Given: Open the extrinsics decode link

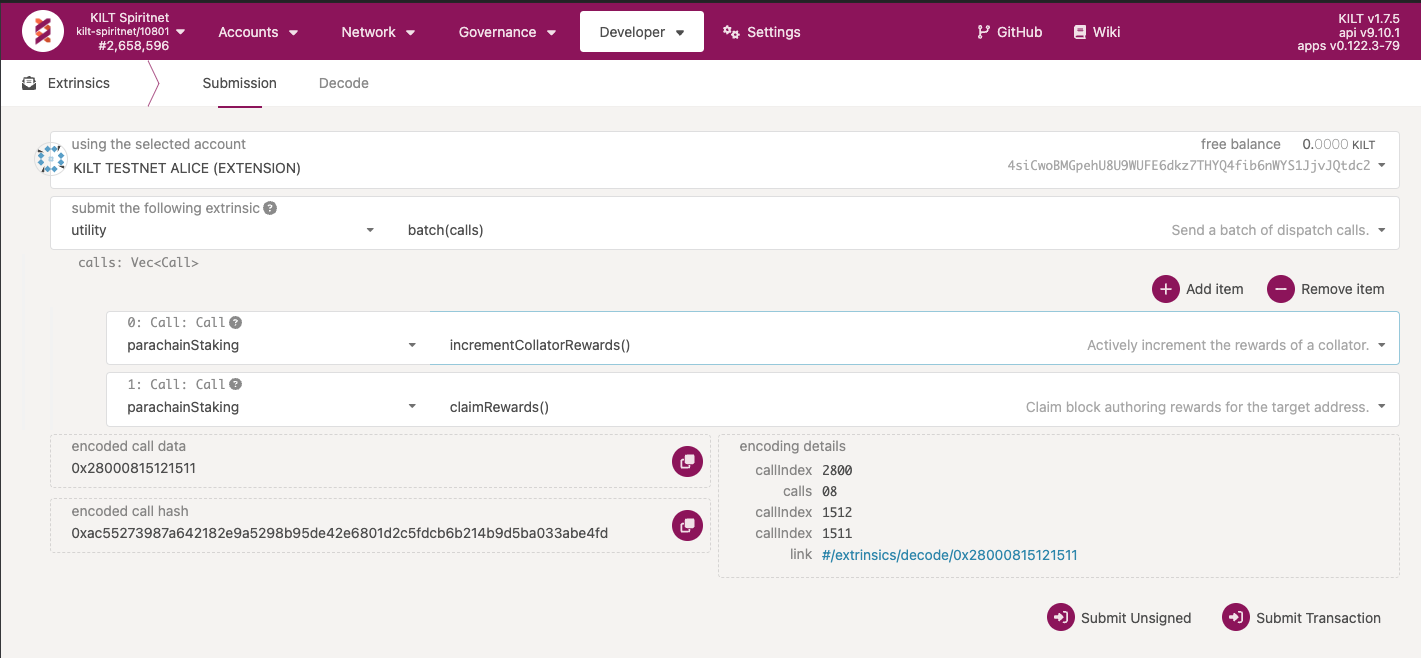Looking at the screenshot, I should point(949,554).
